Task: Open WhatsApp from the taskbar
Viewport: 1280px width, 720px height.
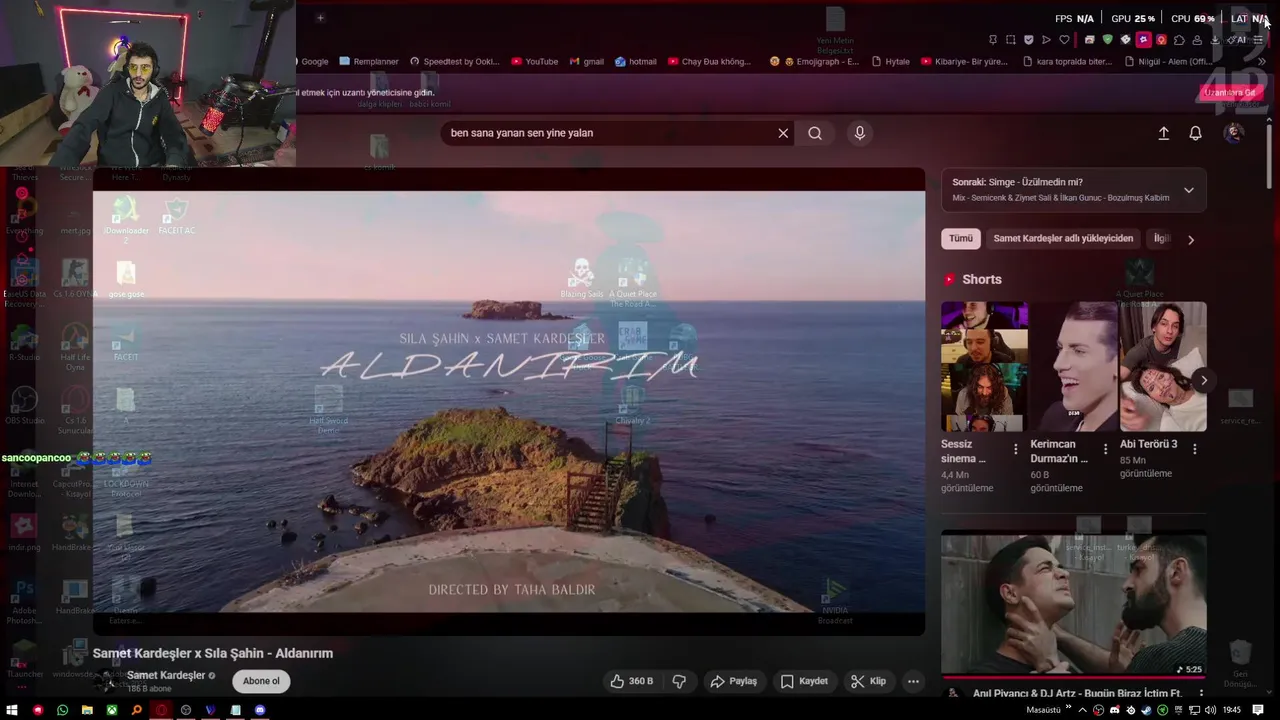Action: (x=62, y=710)
